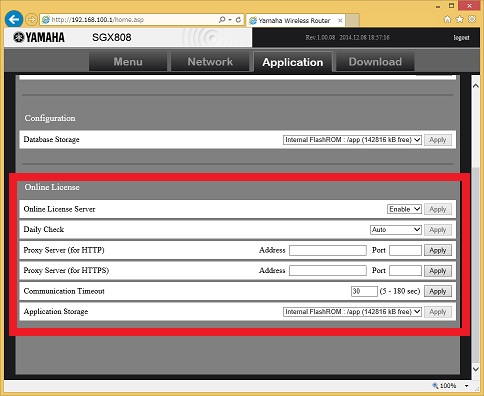Open browser tools gear icon
This screenshot has width=484, height=396.
coord(472,19)
